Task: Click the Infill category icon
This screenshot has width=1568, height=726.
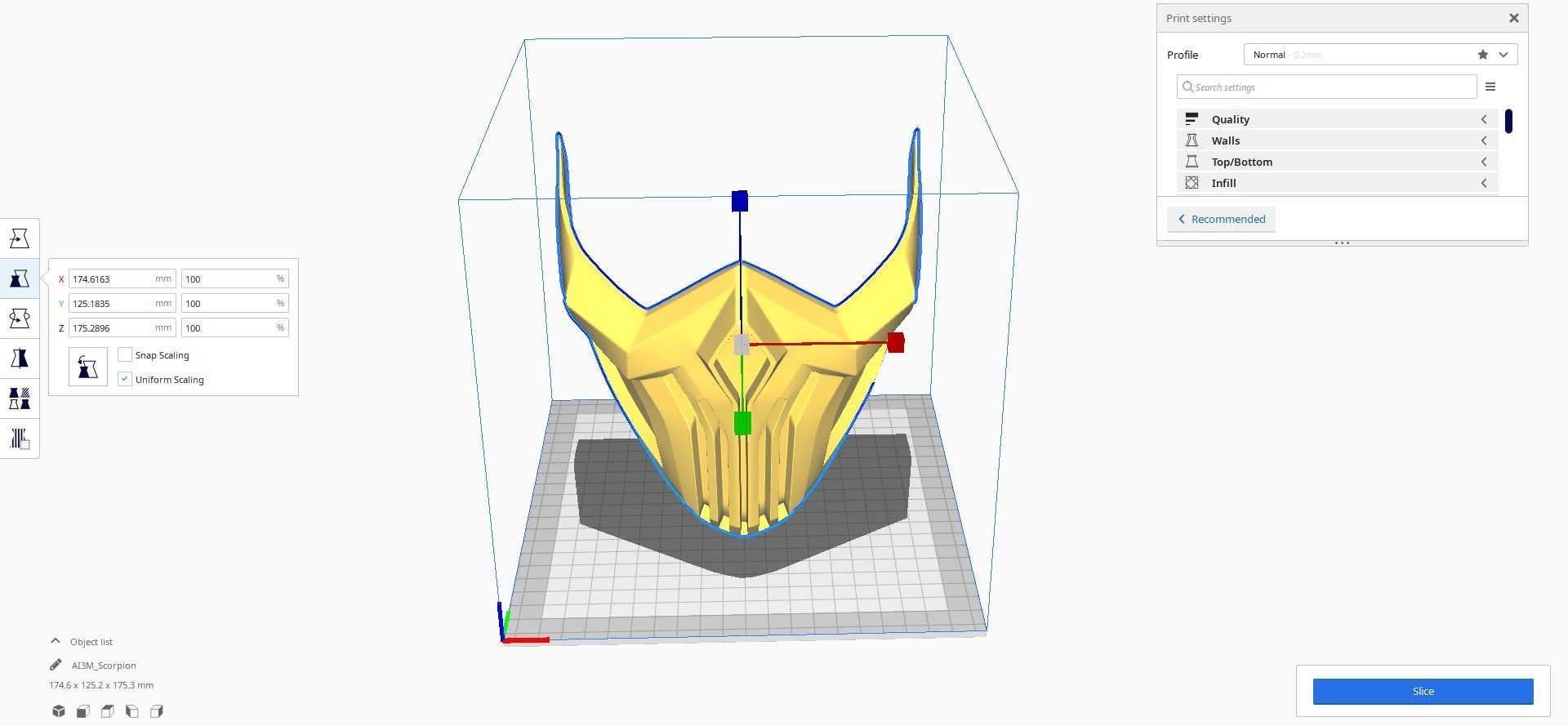Action: click(x=1192, y=183)
